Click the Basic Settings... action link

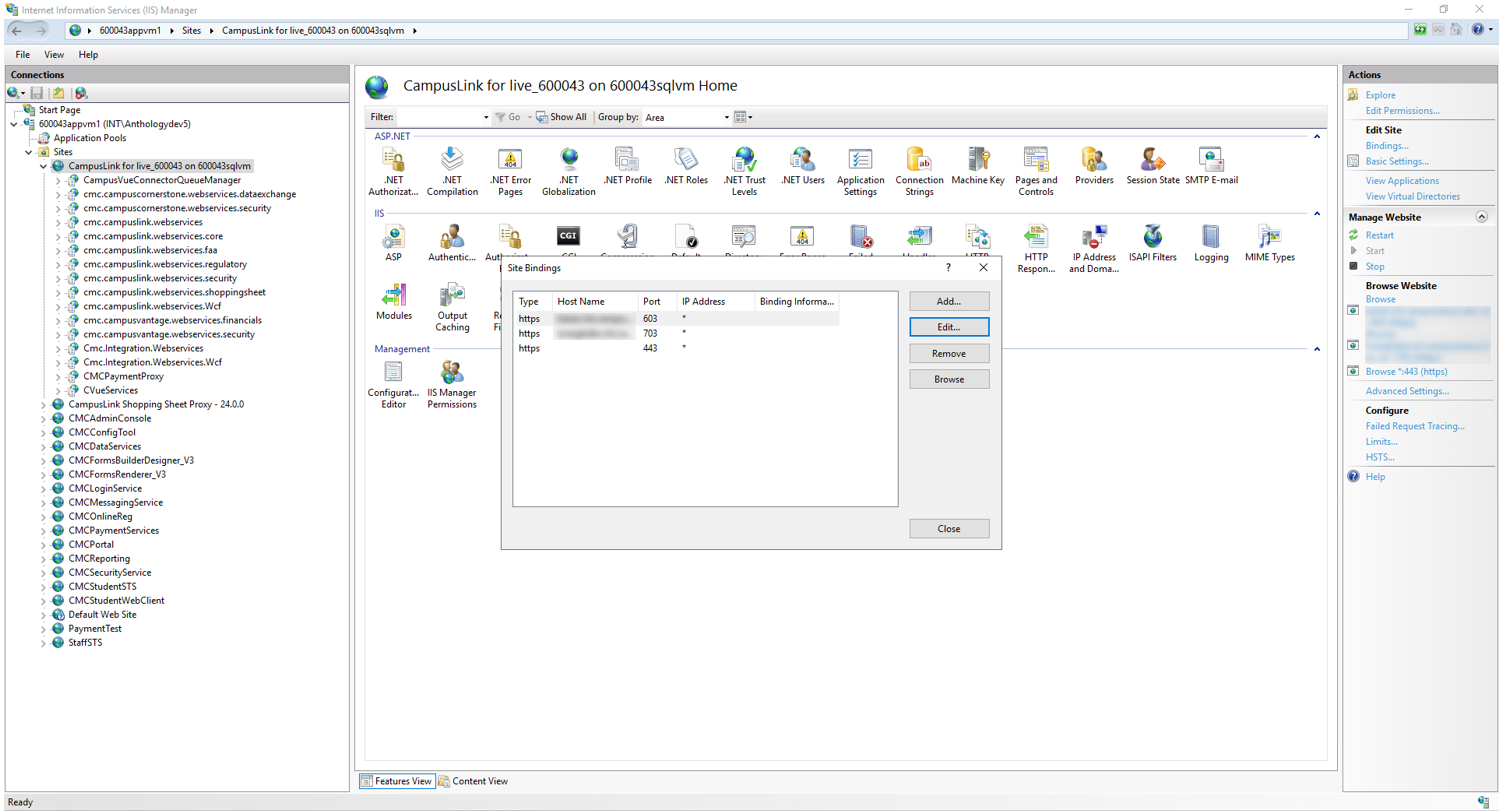[1397, 161]
